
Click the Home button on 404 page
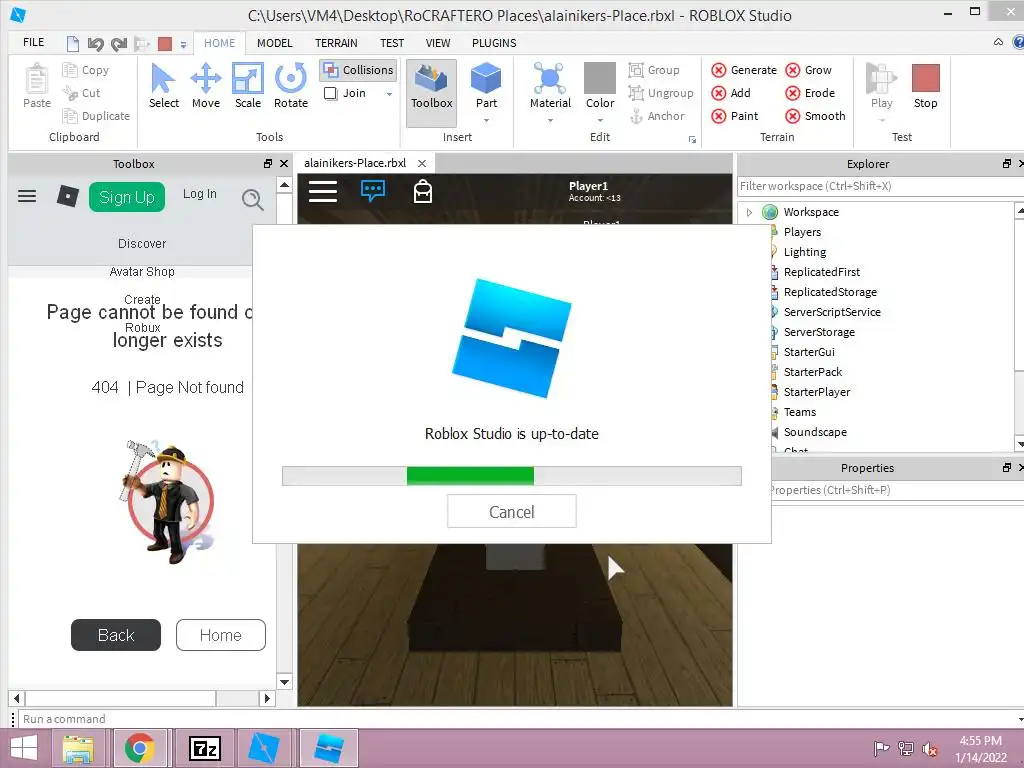221,635
